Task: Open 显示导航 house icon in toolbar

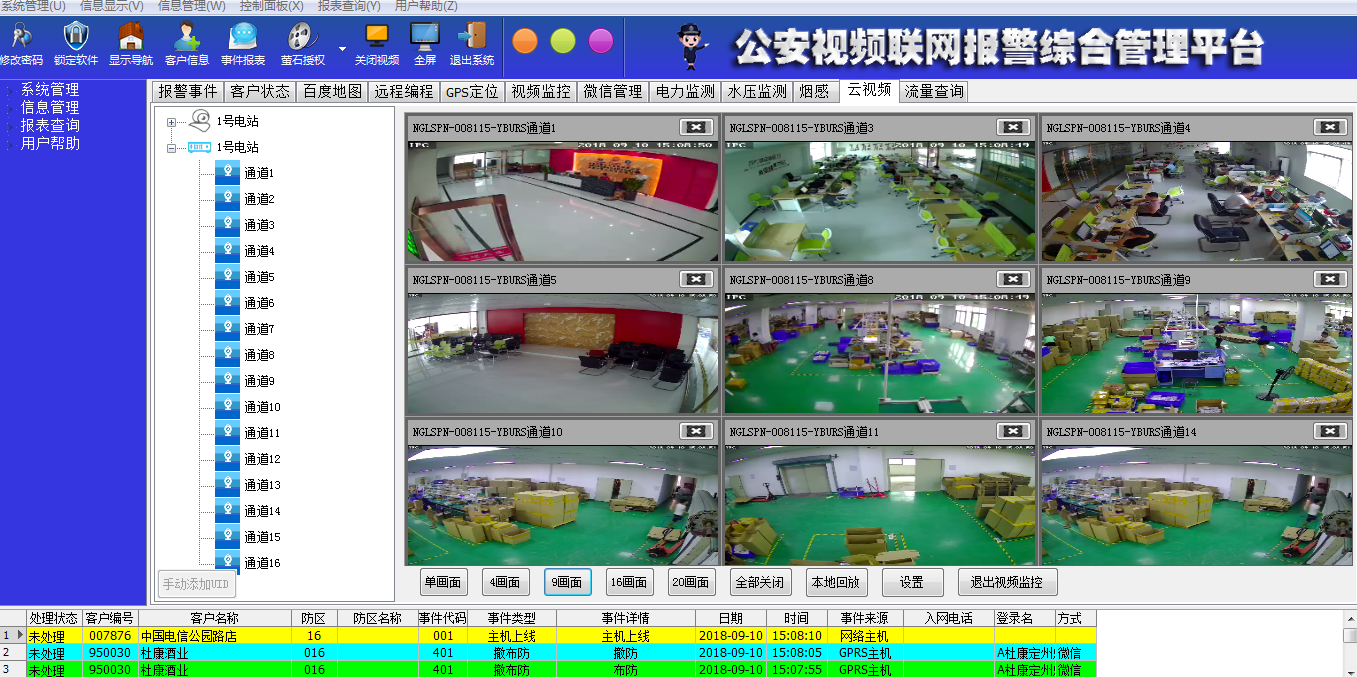Action: (x=131, y=37)
